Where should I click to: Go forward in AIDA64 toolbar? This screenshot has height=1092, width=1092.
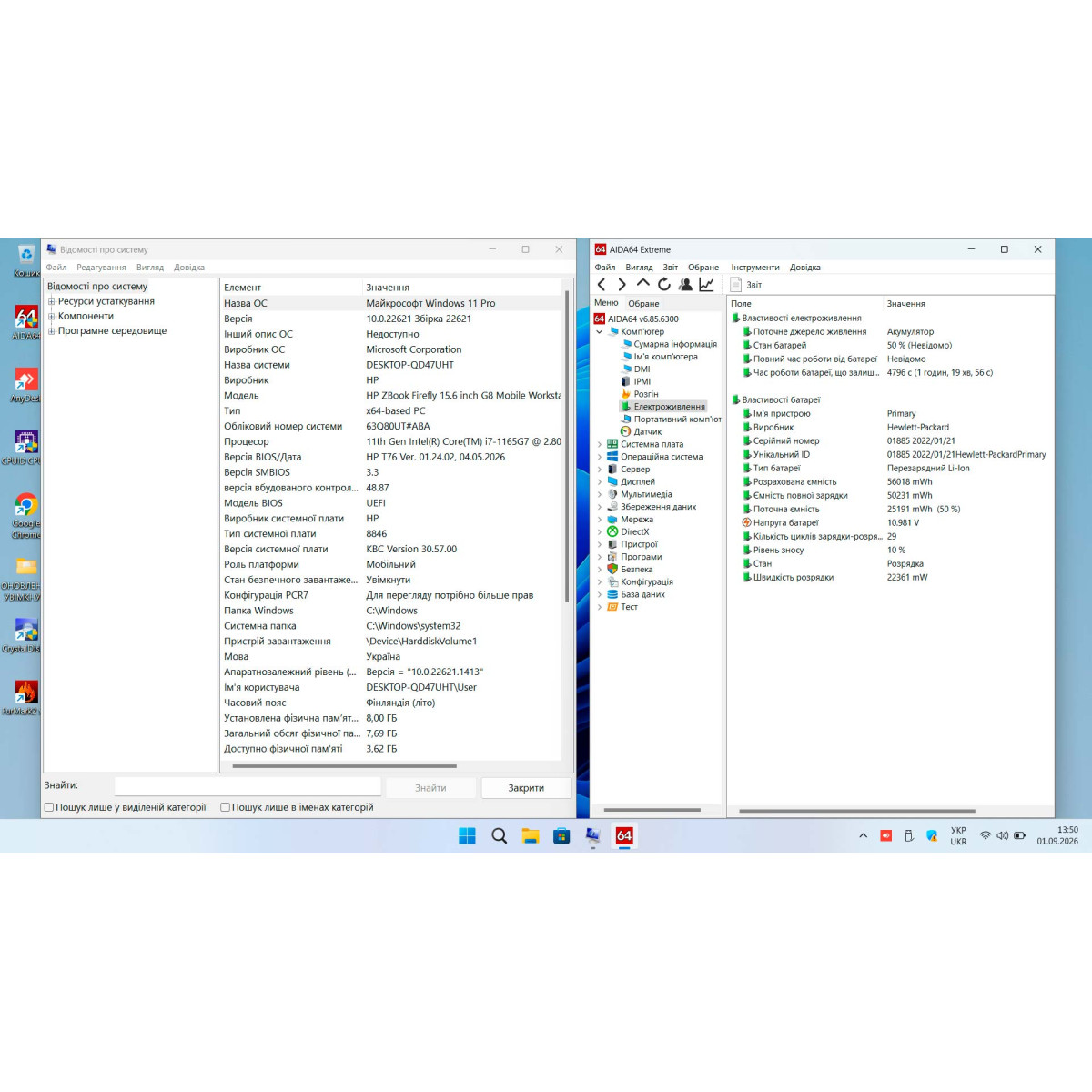point(622,285)
